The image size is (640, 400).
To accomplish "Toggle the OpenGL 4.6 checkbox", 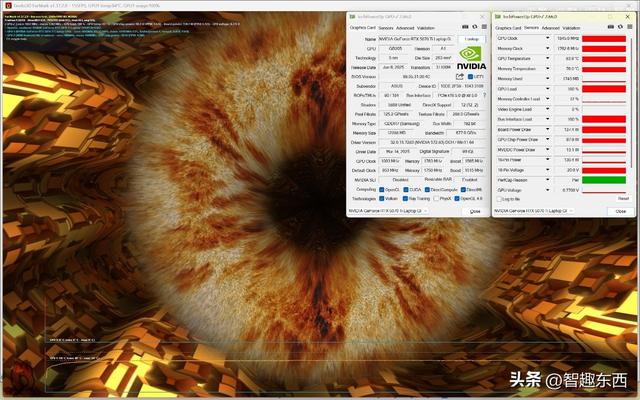I will tap(457, 199).
